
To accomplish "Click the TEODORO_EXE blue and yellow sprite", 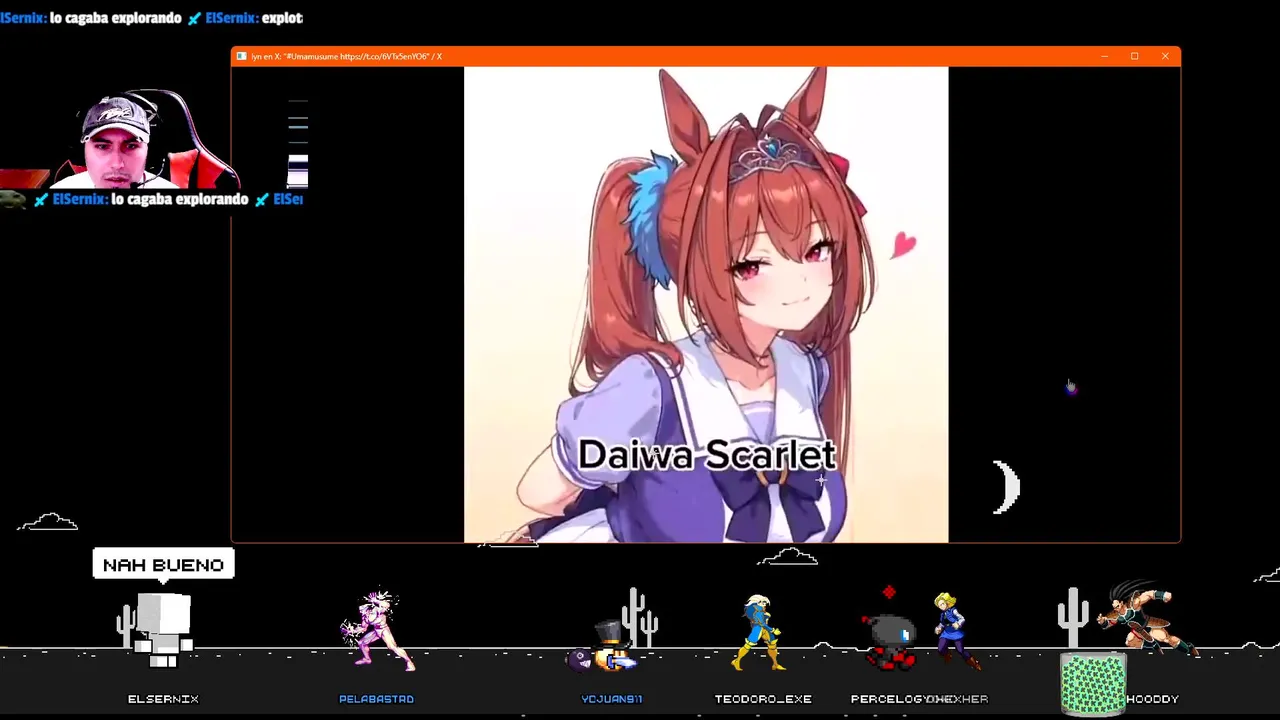I will tap(758, 632).
